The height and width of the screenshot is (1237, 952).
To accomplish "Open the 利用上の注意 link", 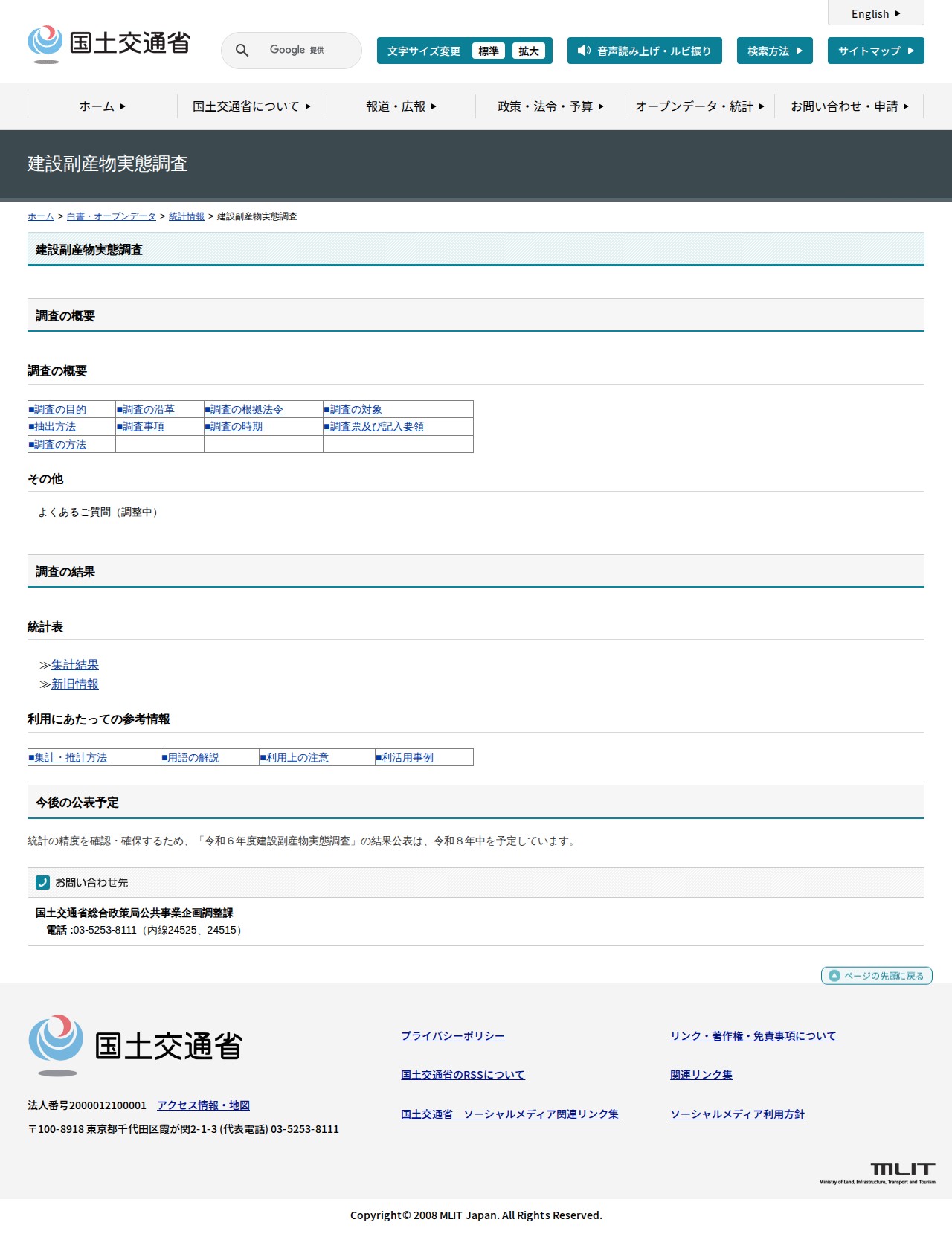I will pyautogui.click(x=294, y=757).
